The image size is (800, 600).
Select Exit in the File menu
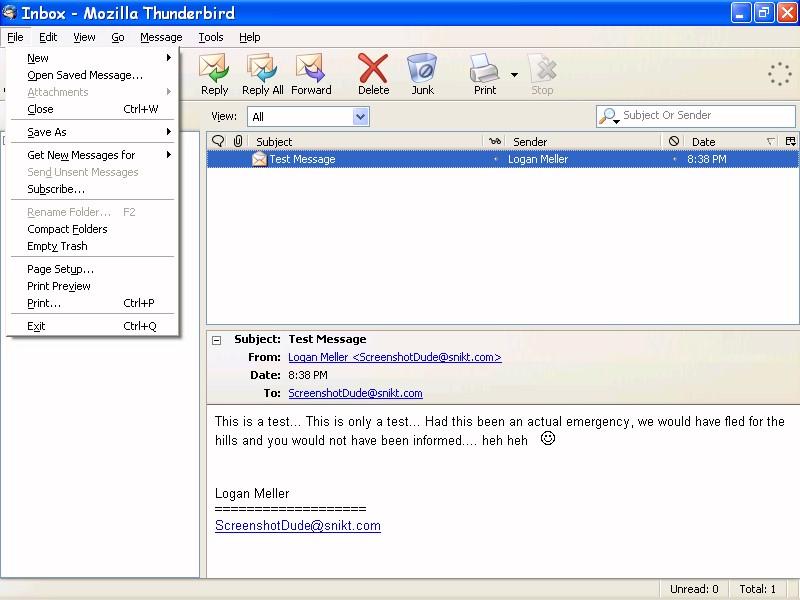[92, 326]
